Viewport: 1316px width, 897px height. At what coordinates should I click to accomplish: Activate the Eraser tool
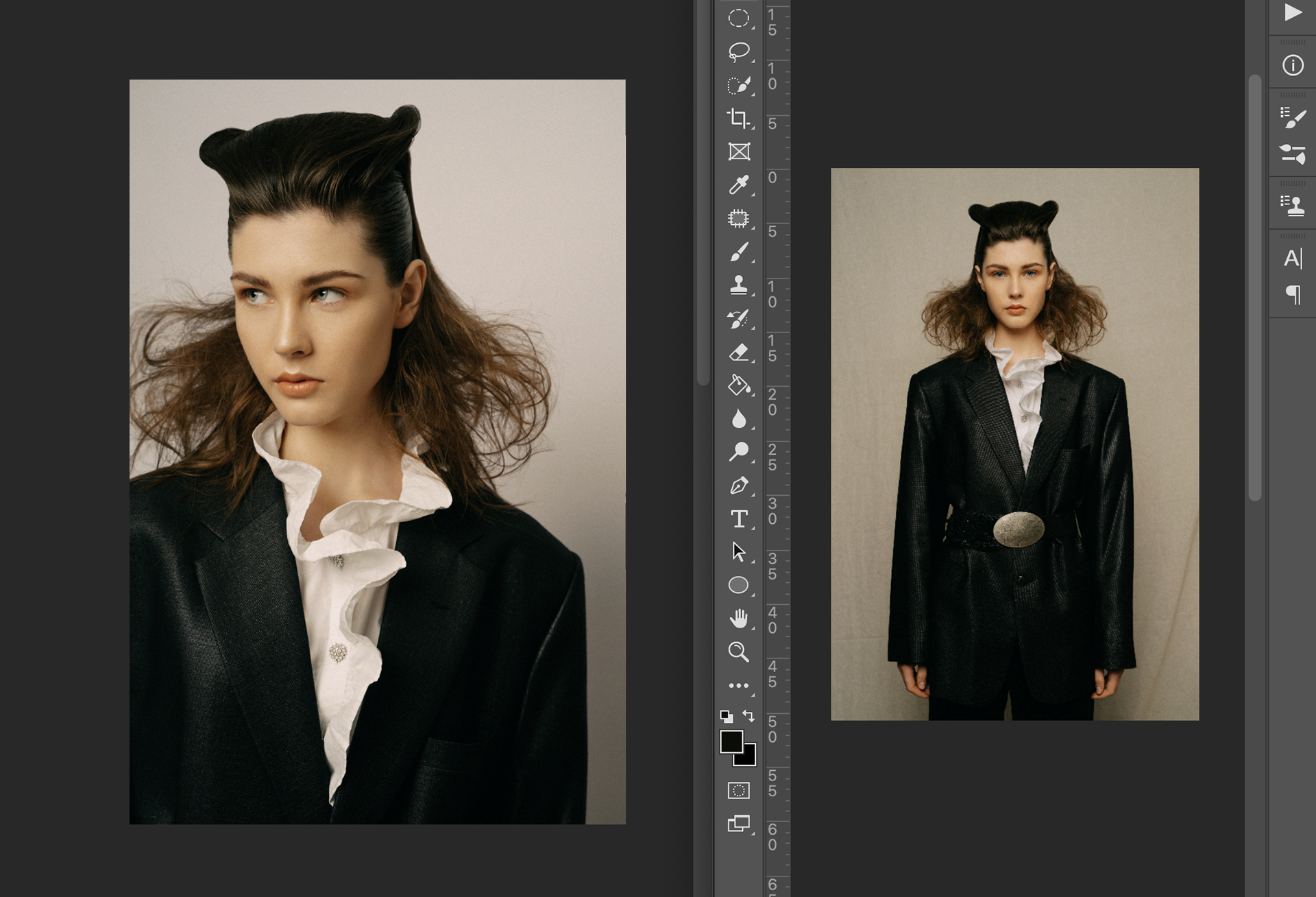738,352
